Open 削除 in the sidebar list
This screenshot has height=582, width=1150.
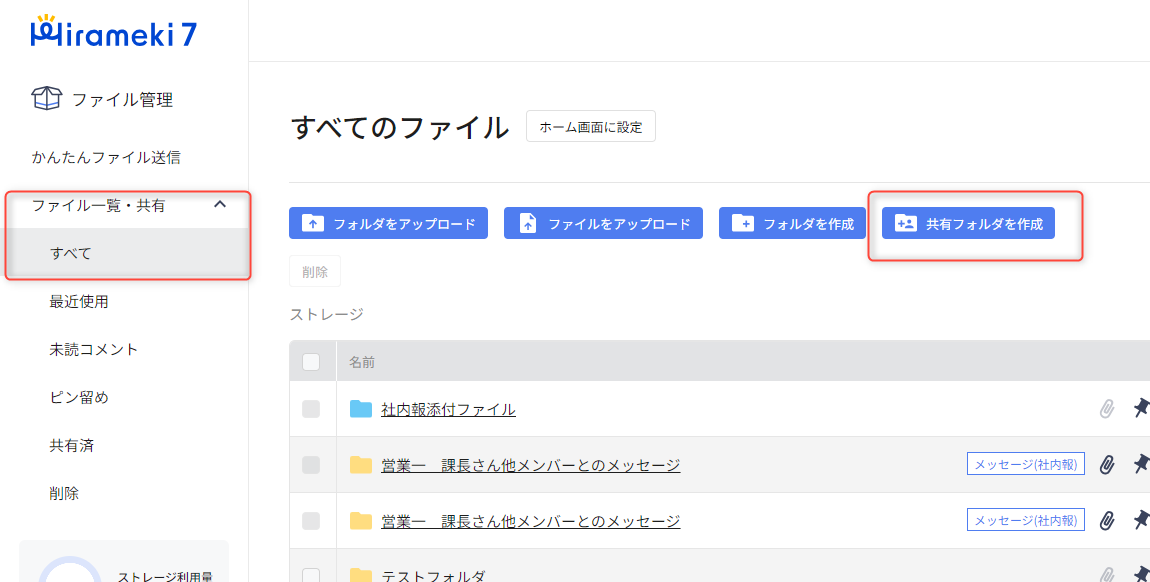click(64, 493)
